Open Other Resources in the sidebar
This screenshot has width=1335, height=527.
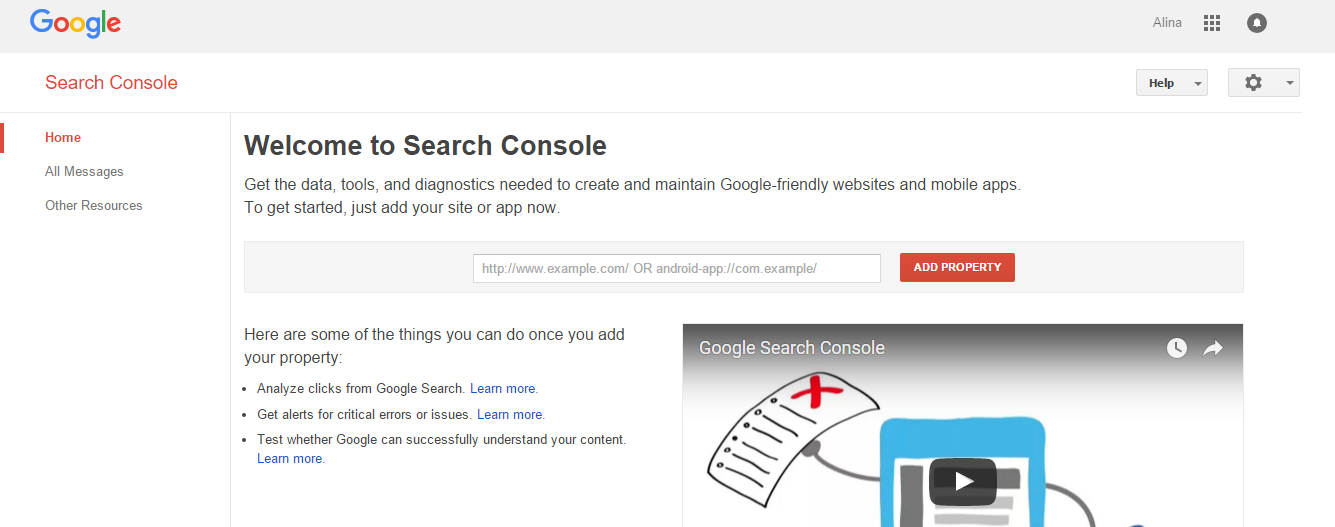click(x=94, y=206)
